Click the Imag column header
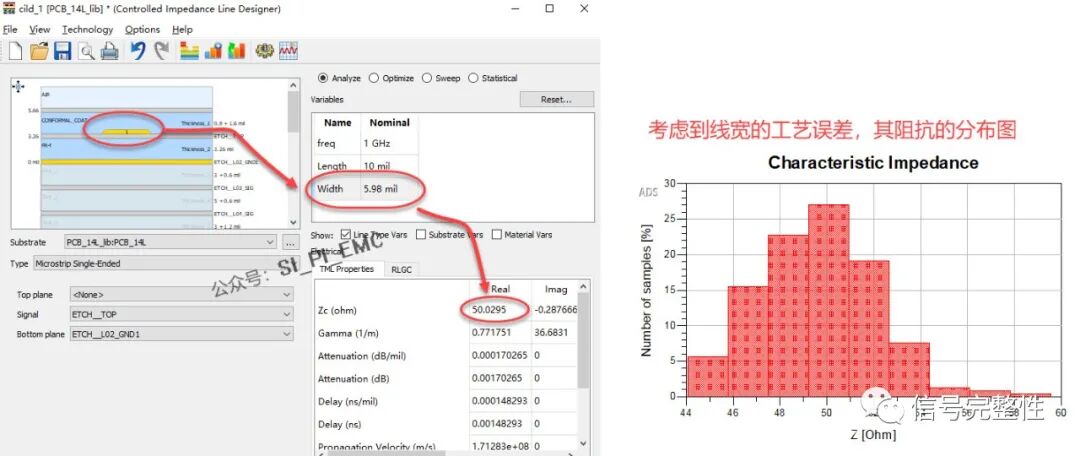This screenshot has height=456, width=1080. click(556, 289)
